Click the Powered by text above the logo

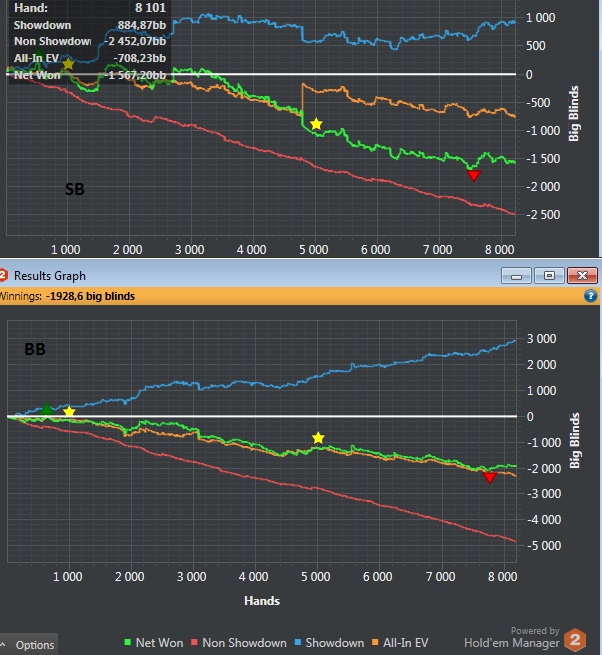(535, 630)
